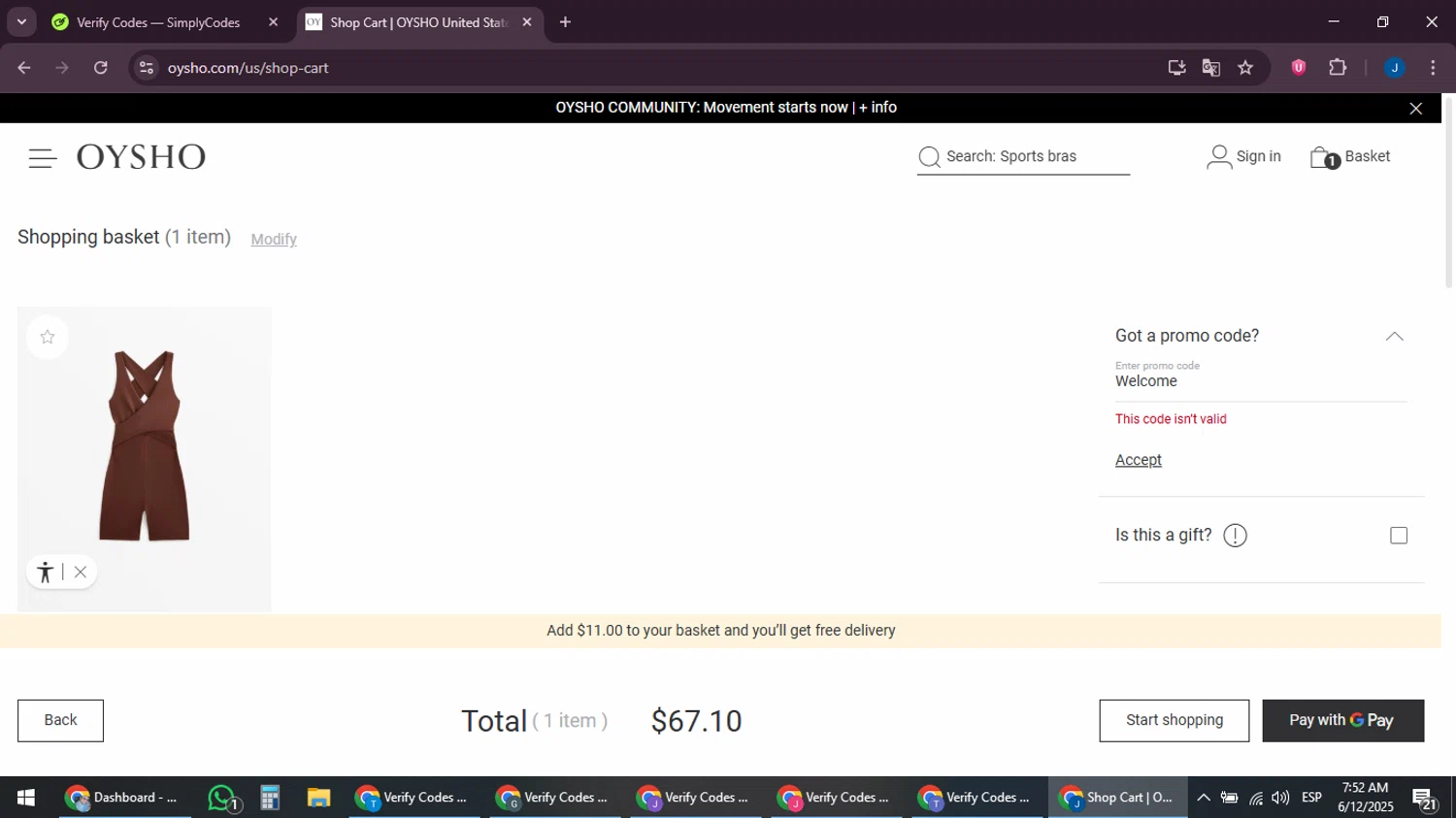Open the Windows Start menu

point(26,798)
